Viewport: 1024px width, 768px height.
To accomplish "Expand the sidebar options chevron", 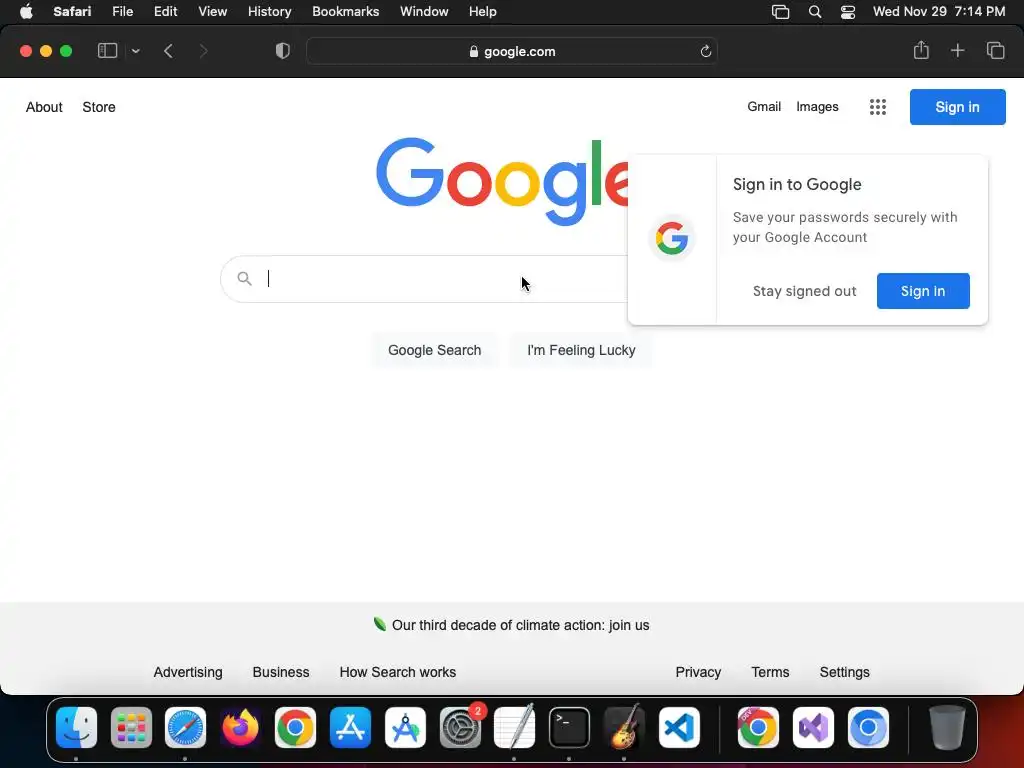I will point(136,51).
